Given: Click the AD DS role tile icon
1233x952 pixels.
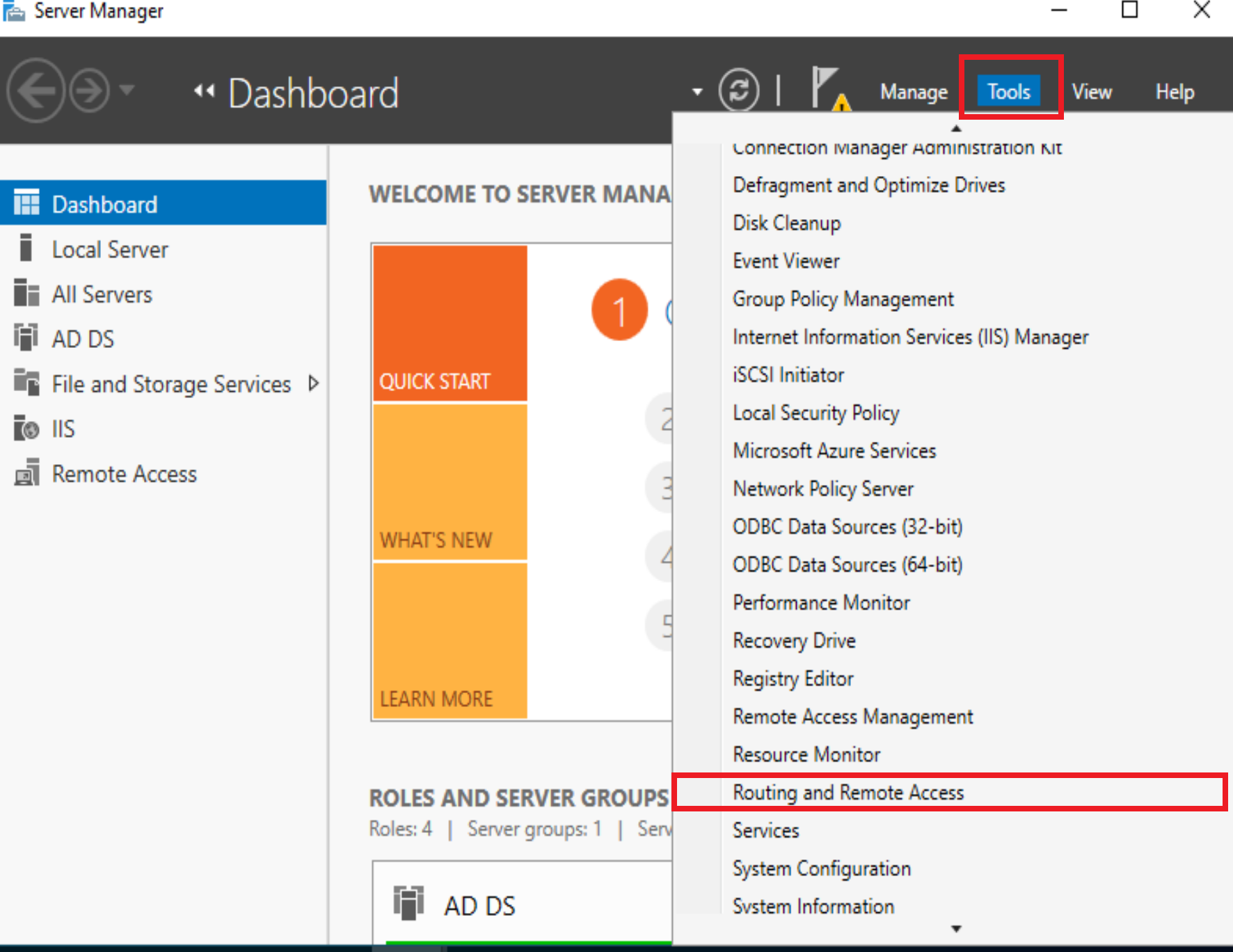Looking at the screenshot, I should [408, 903].
